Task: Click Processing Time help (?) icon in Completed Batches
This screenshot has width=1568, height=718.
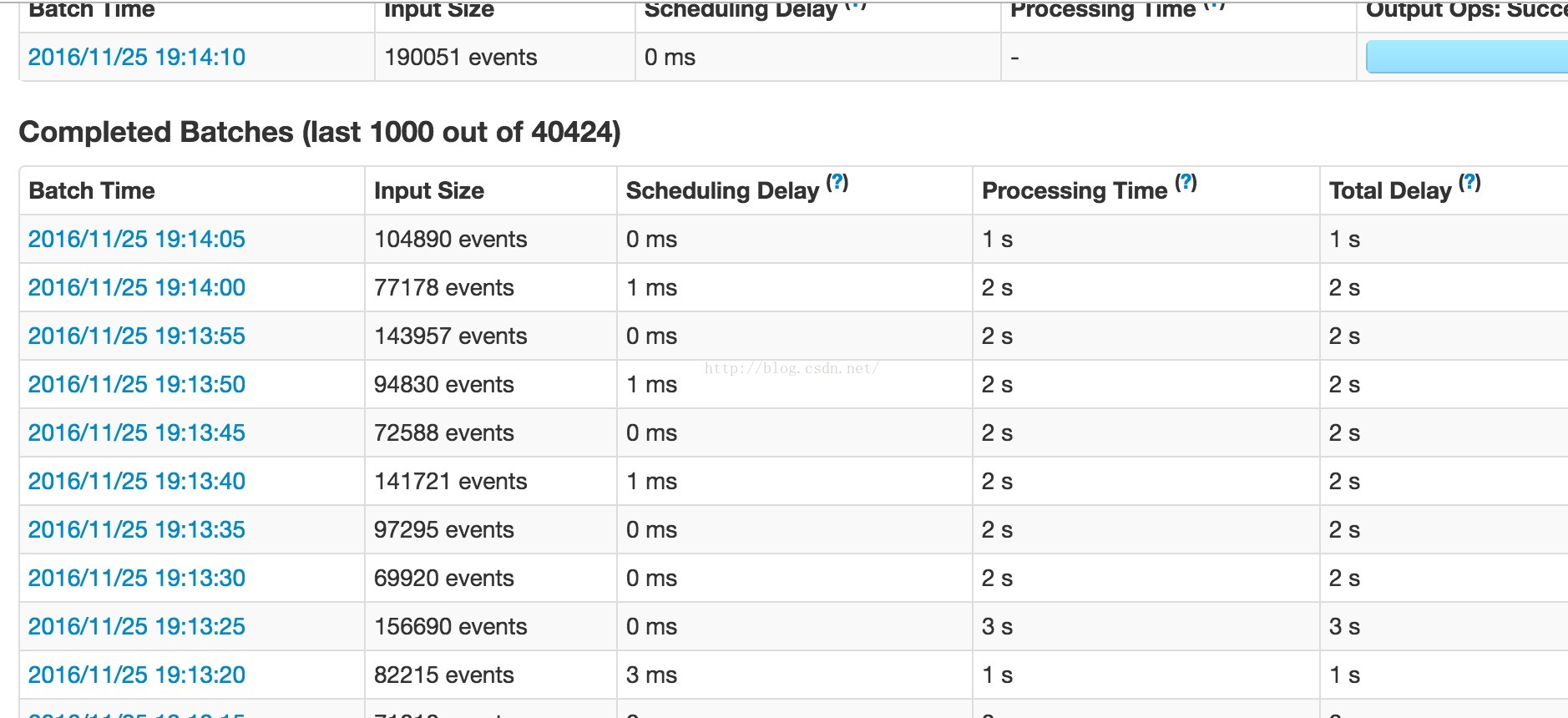Action: click(1186, 182)
